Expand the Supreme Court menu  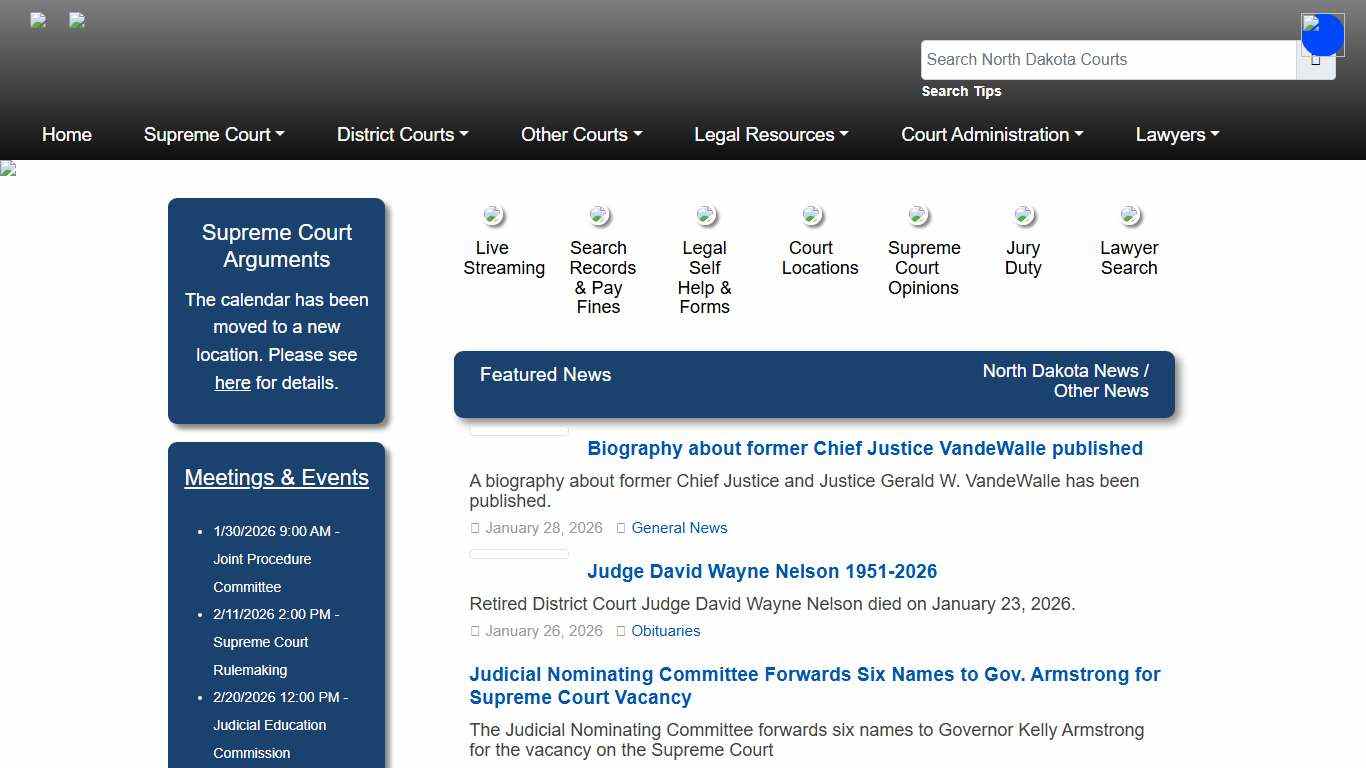(213, 134)
